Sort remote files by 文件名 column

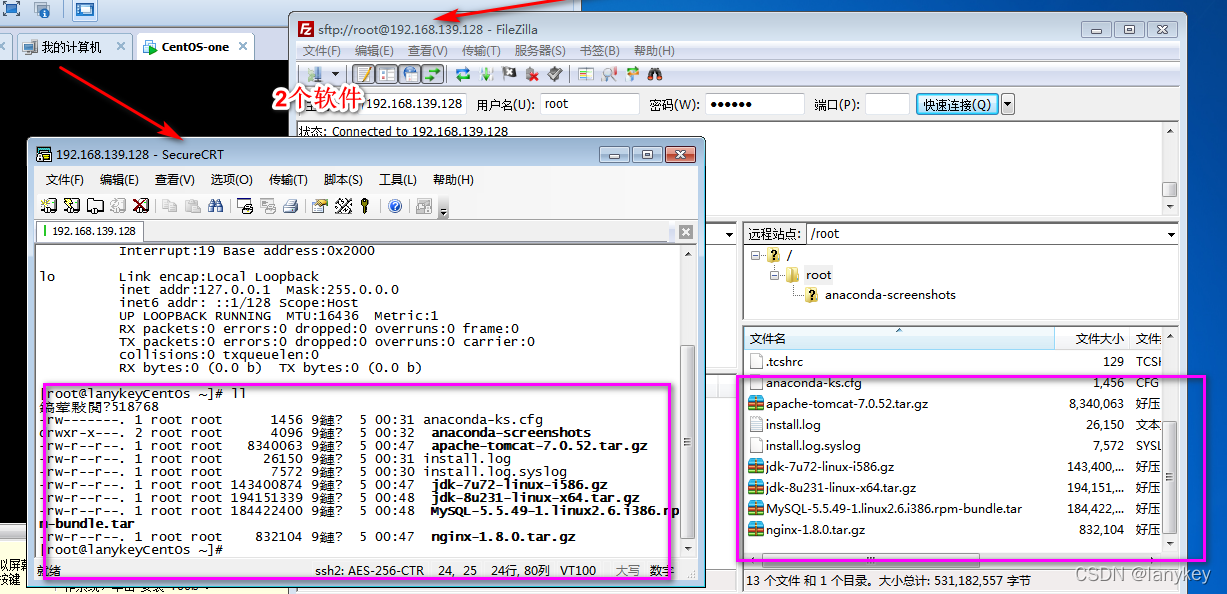tap(900, 339)
